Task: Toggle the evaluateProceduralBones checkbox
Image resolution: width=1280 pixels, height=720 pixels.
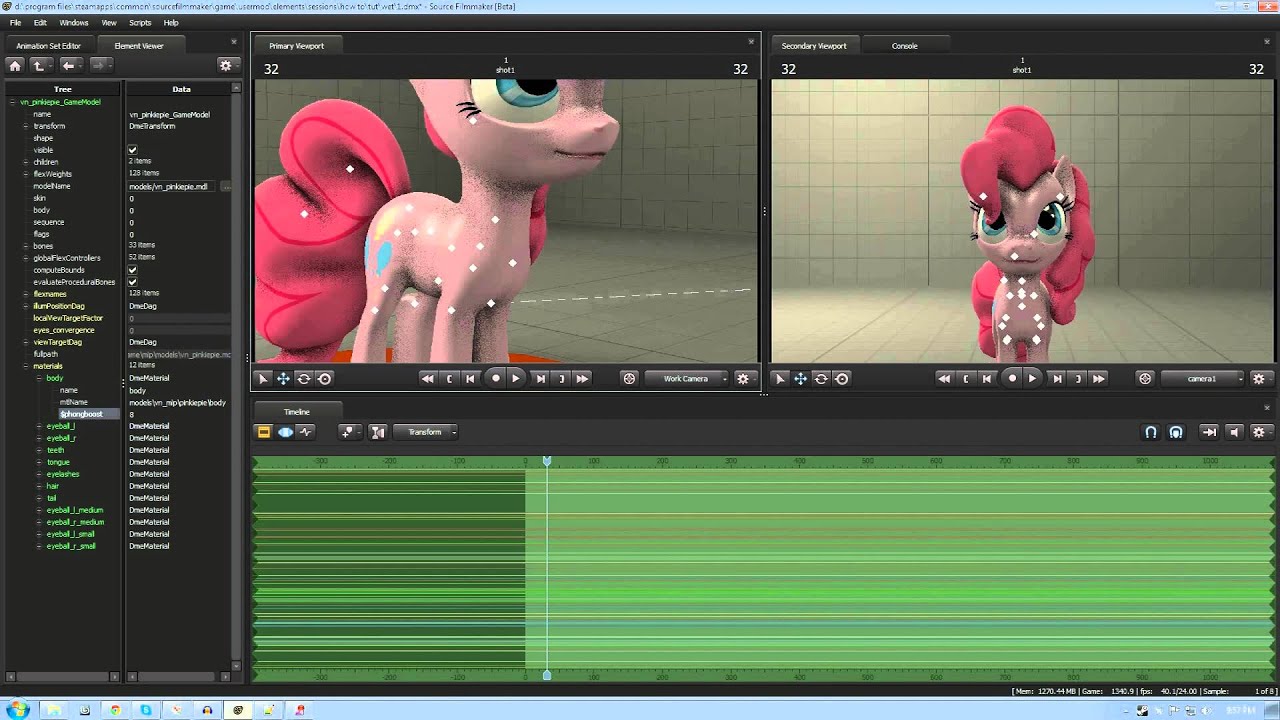Action: [x=132, y=282]
